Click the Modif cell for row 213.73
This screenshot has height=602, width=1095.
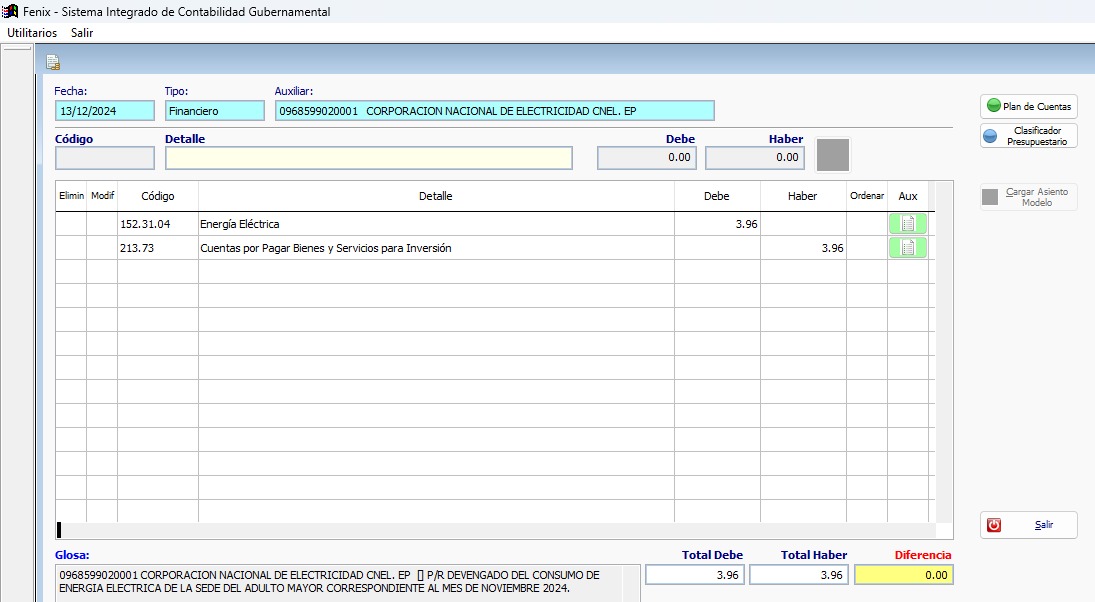pos(102,248)
